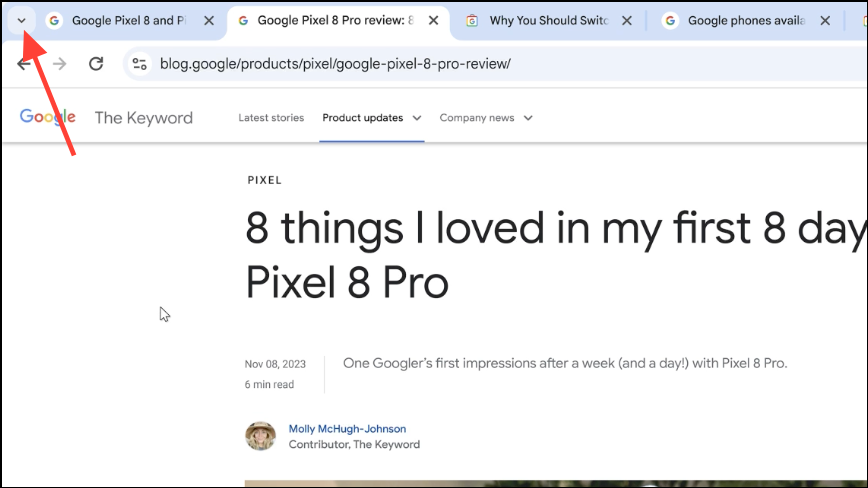Open Molly McHugh-Johnson author link
The height and width of the screenshot is (488, 868).
pos(347,429)
